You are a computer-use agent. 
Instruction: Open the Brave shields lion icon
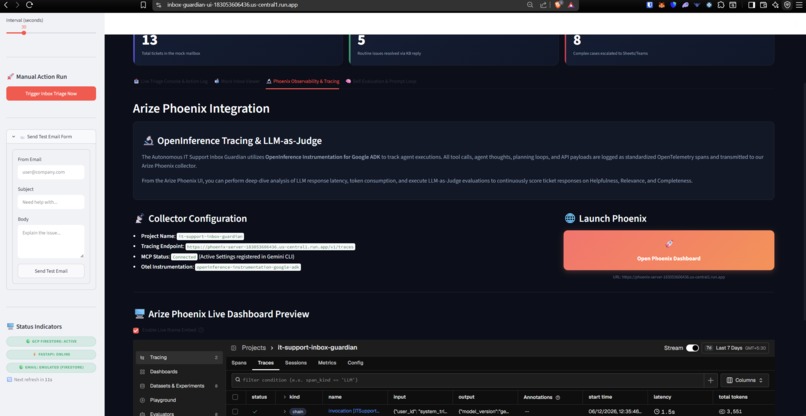coord(558,5)
